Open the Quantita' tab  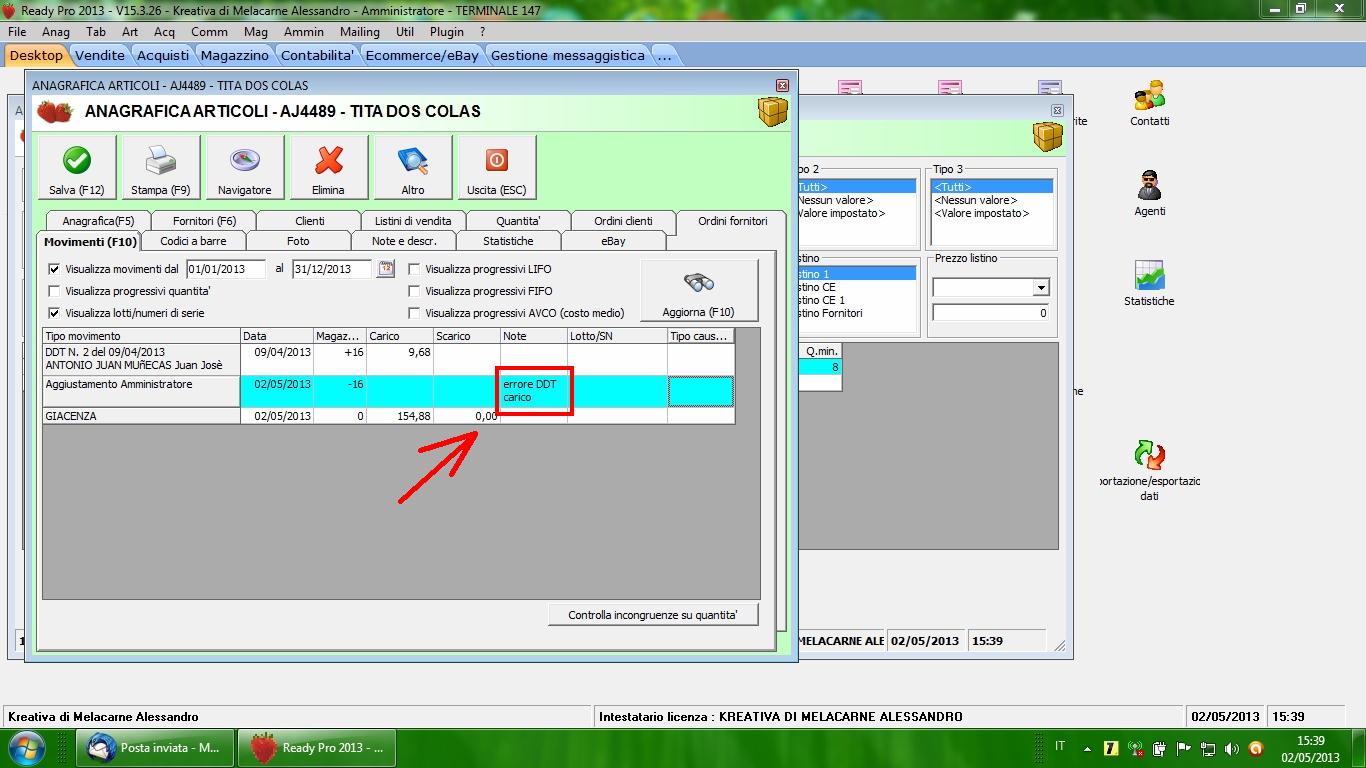[x=518, y=221]
